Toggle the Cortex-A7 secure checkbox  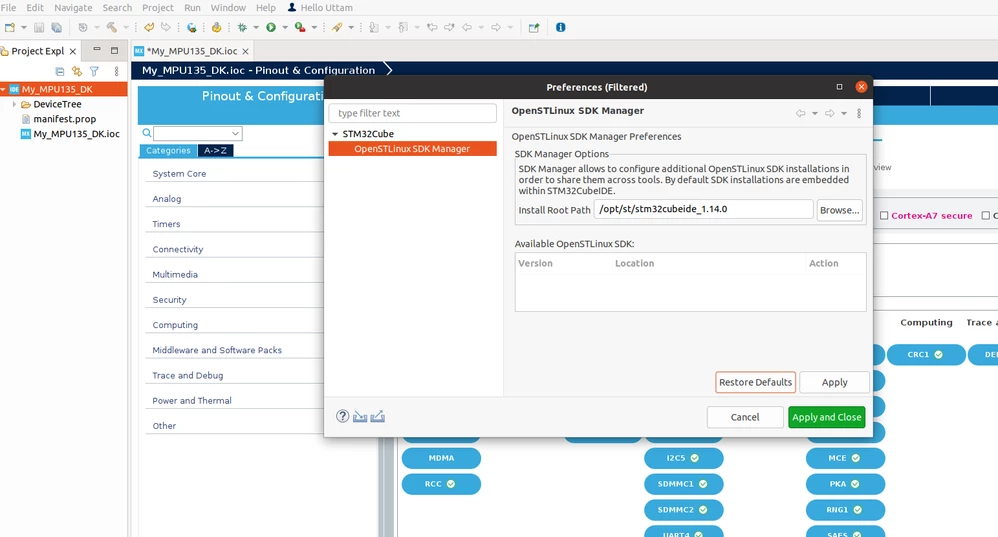click(x=884, y=216)
